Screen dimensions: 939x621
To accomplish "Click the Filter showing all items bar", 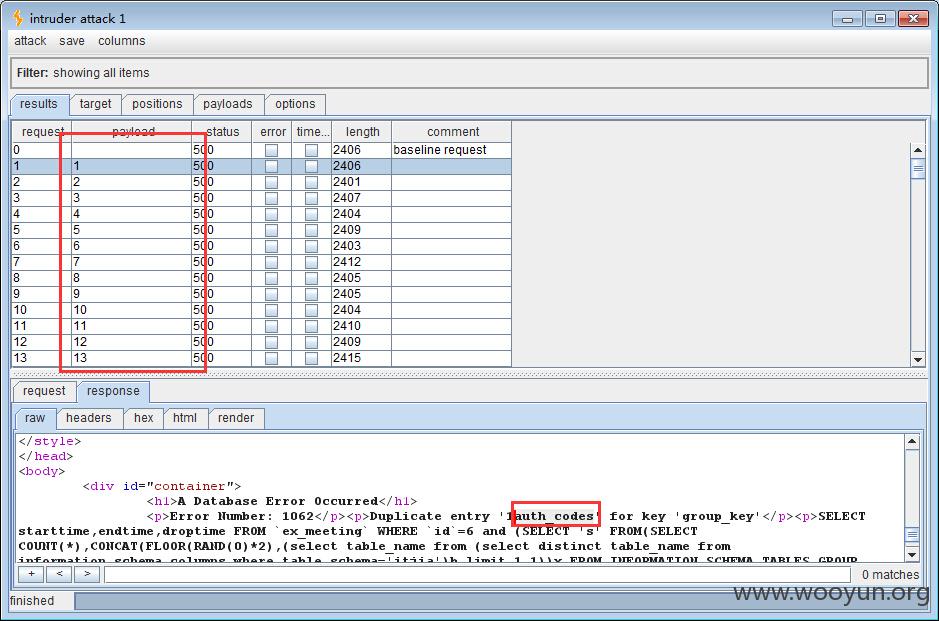I will 469,73.
